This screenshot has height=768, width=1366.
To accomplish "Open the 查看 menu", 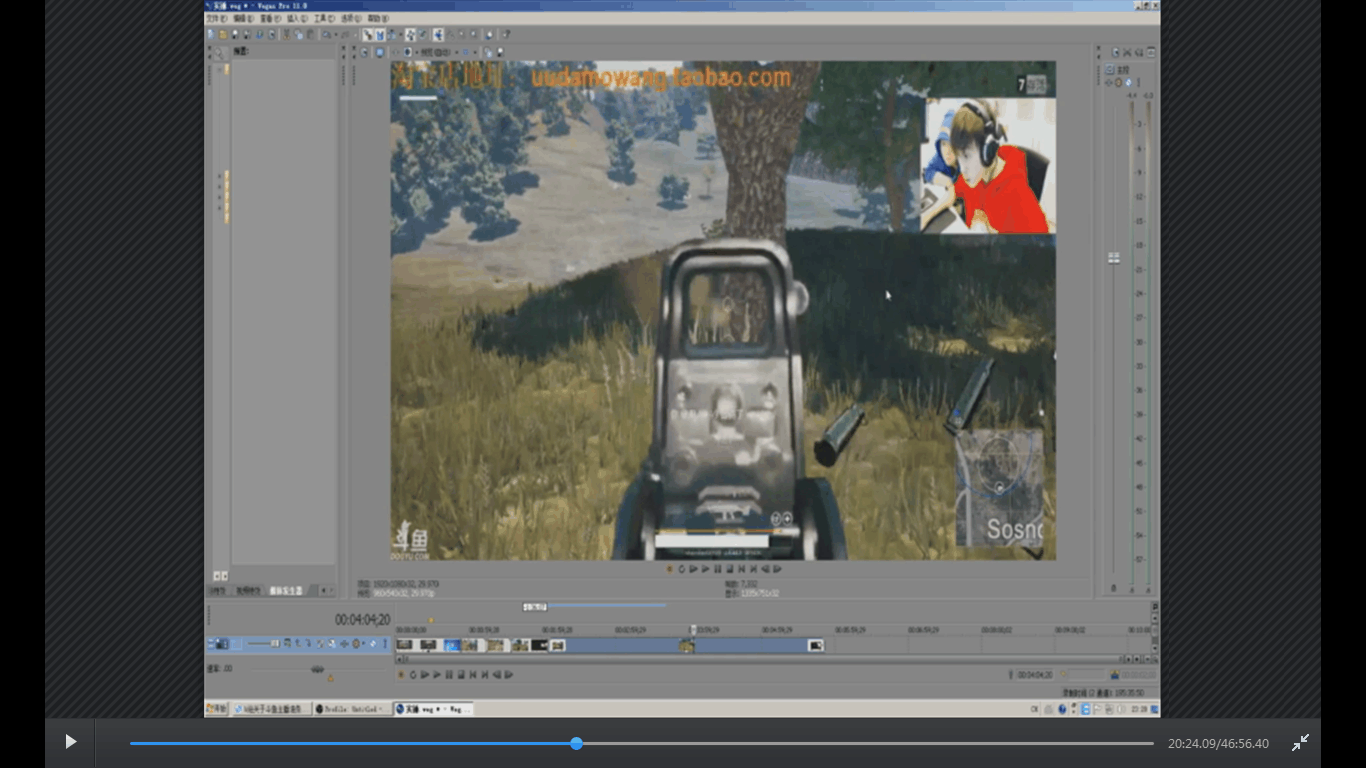I will [x=270, y=19].
